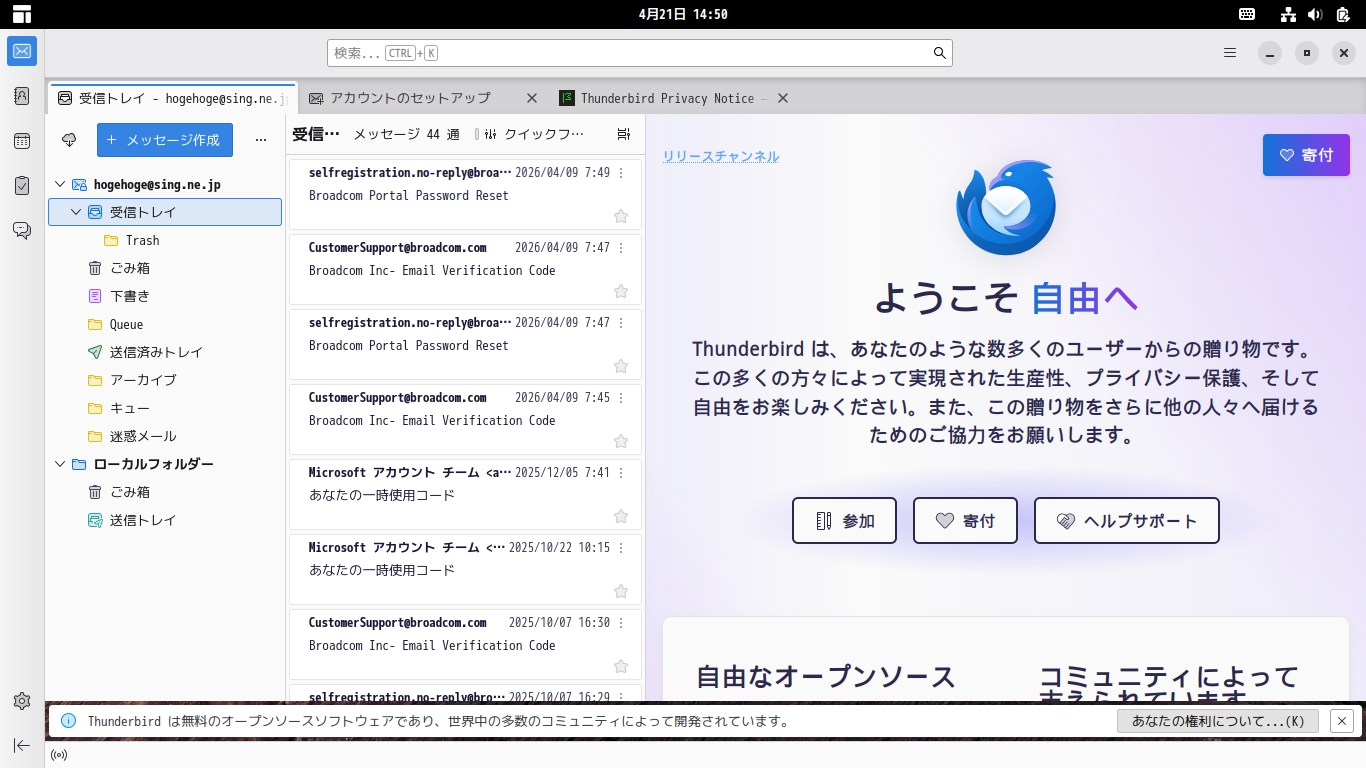Open Thunderbird settings gear
Image resolution: width=1366 pixels, height=768 pixels.
[x=22, y=701]
